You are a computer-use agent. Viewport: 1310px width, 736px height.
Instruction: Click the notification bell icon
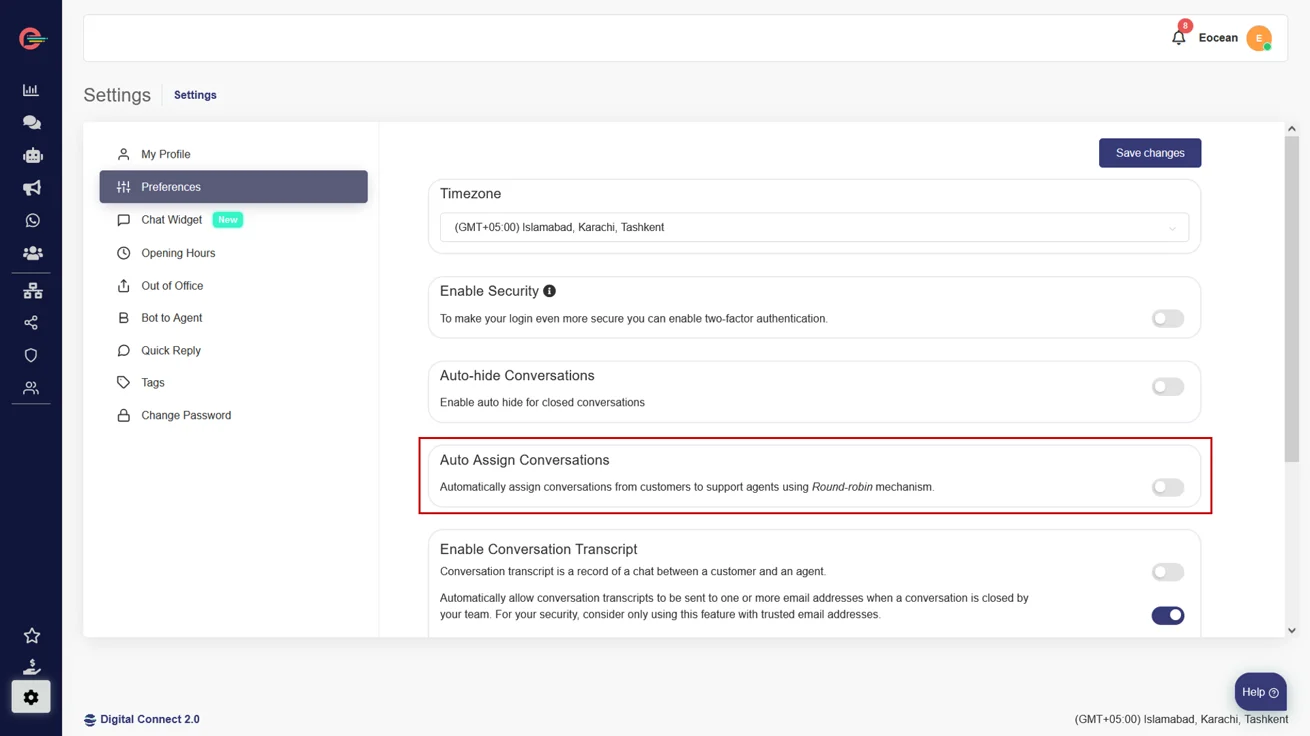coord(1178,38)
